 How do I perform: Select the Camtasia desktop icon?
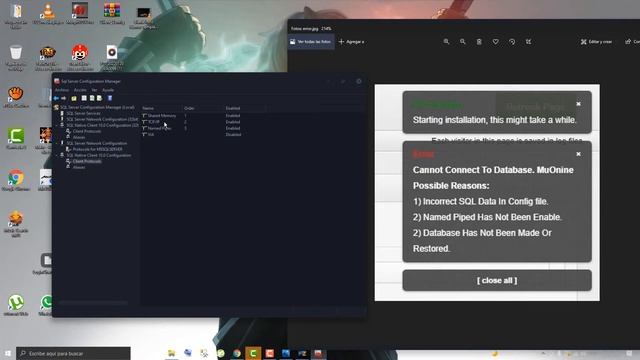pyautogui.click(x=16, y=139)
